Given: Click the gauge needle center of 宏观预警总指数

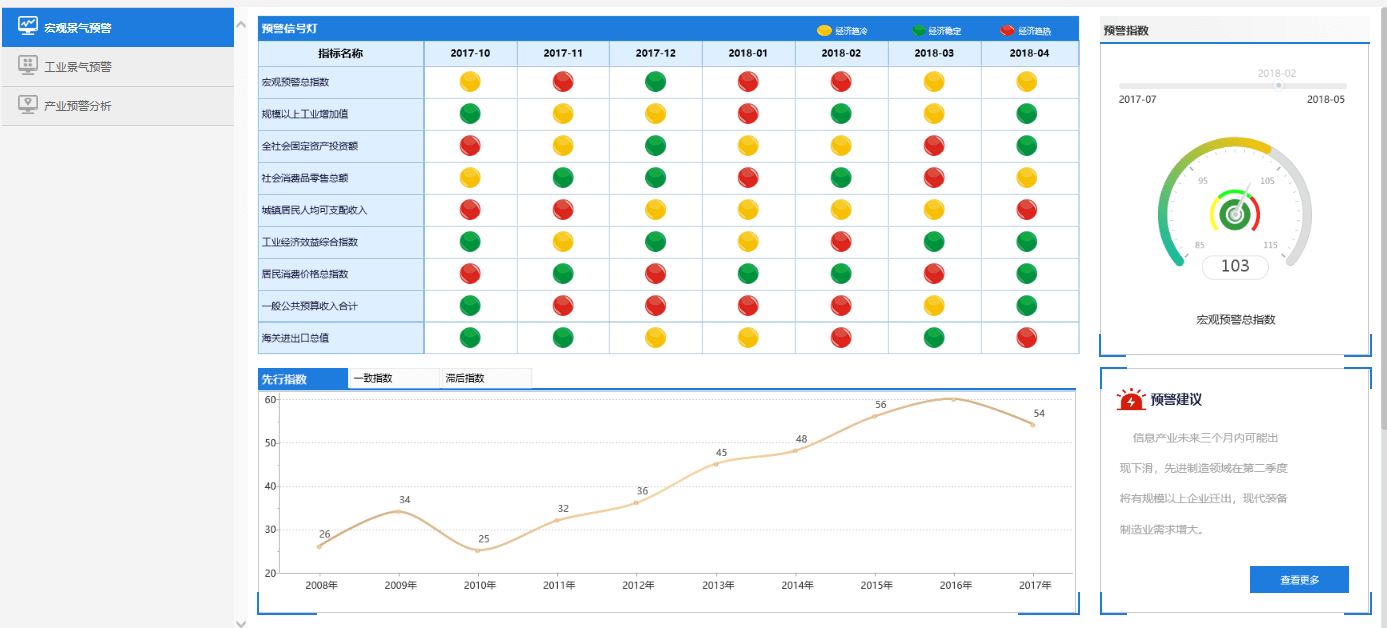Looking at the screenshot, I should 1235,214.
